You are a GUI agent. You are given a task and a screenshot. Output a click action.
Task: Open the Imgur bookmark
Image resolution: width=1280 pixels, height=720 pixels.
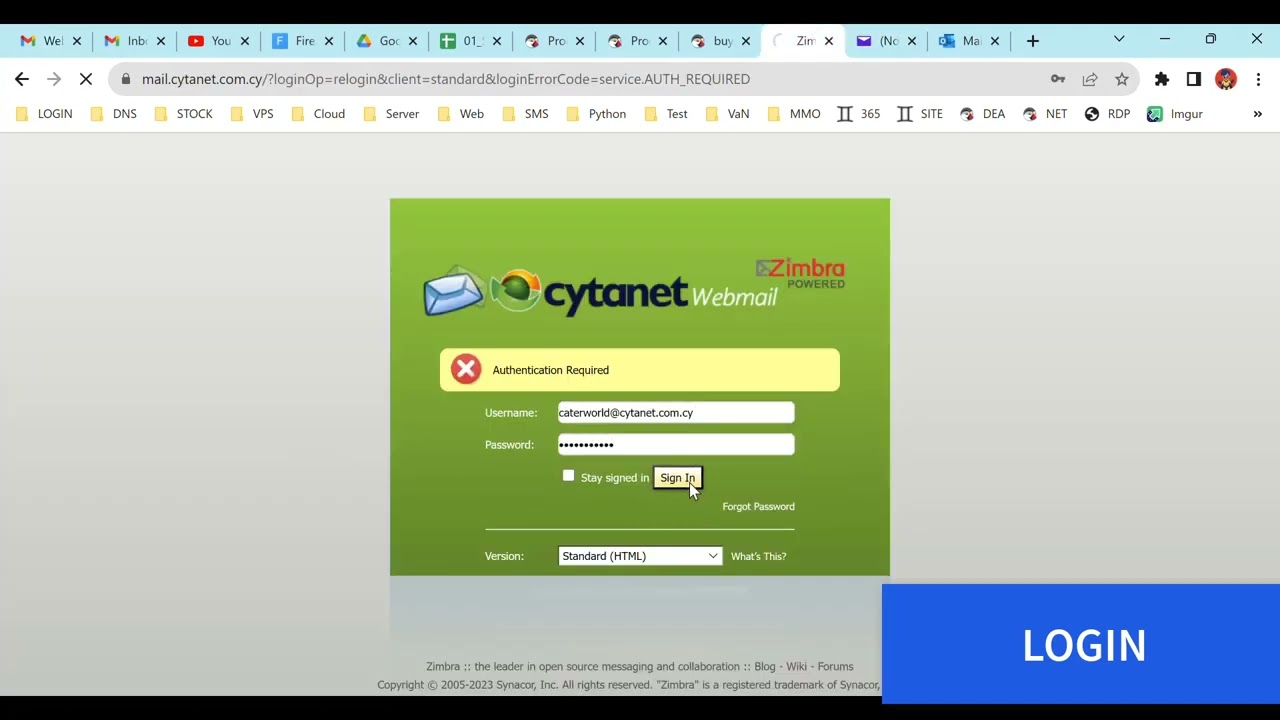[x=1174, y=114]
